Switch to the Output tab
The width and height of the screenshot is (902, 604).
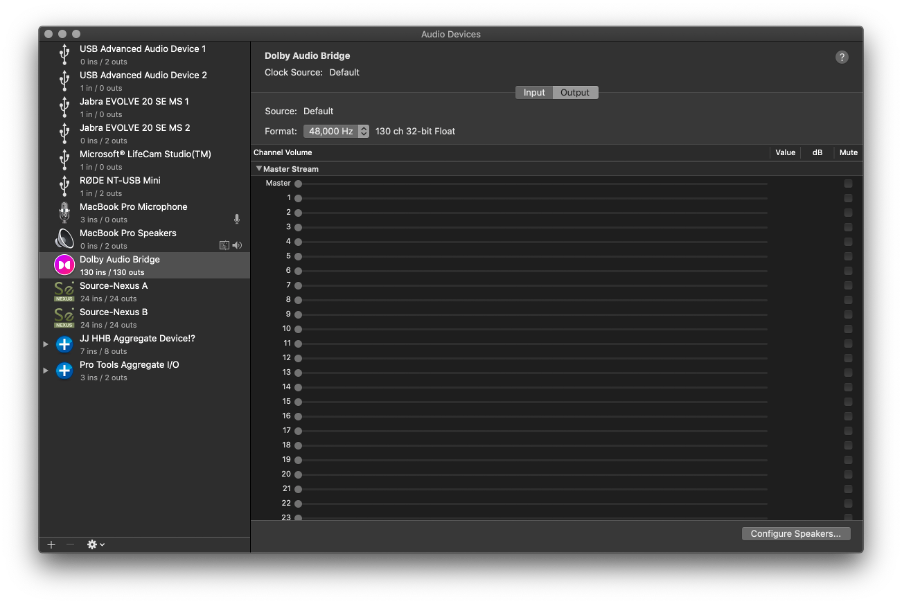(575, 93)
